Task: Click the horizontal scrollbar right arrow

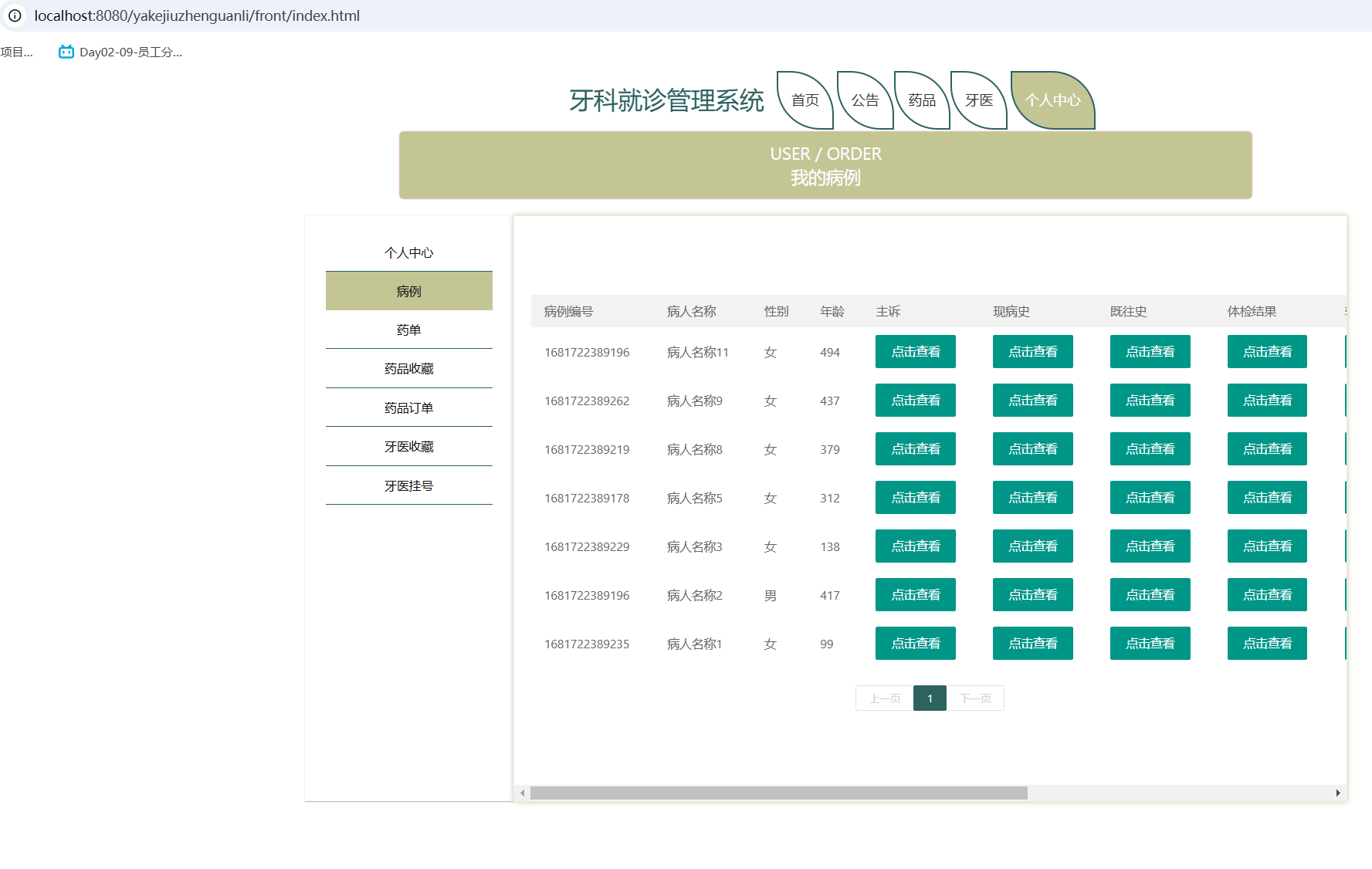Action: click(1338, 793)
